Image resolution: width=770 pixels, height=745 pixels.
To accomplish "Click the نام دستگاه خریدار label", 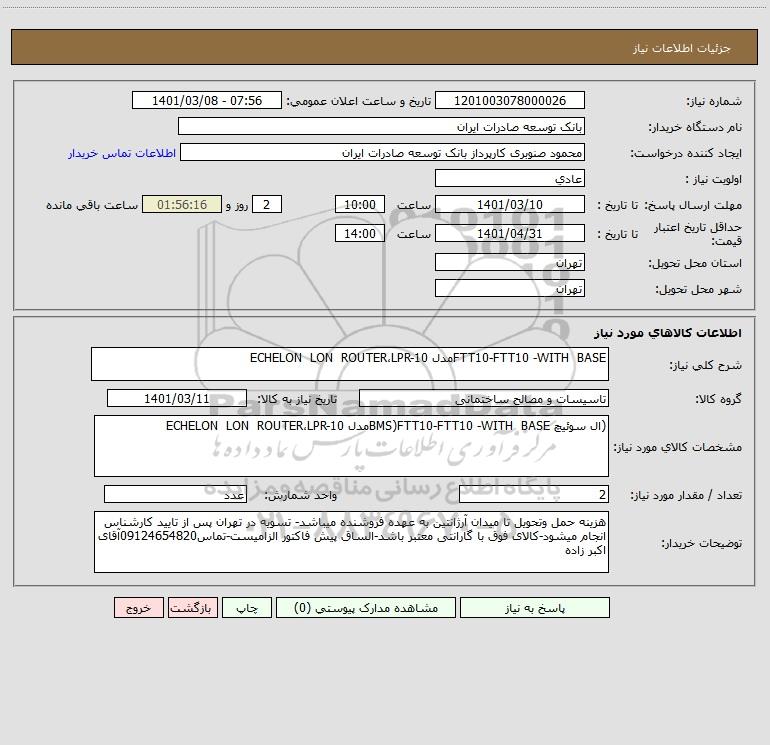I will pyautogui.click(x=695, y=127).
